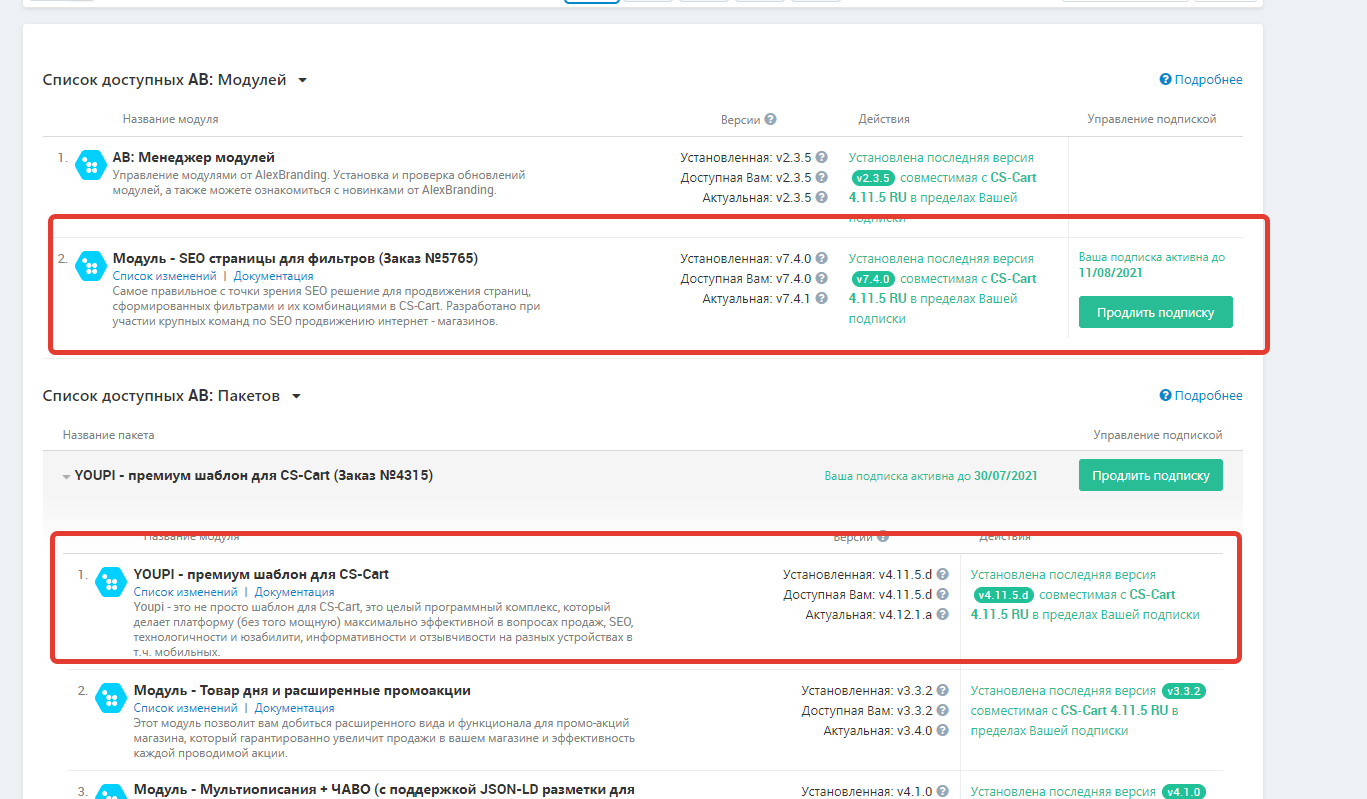Image resolution: width=1367 pixels, height=799 pixels.
Task: Click help icon beside Установленная v4.1.0
Action: coord(942,791)
